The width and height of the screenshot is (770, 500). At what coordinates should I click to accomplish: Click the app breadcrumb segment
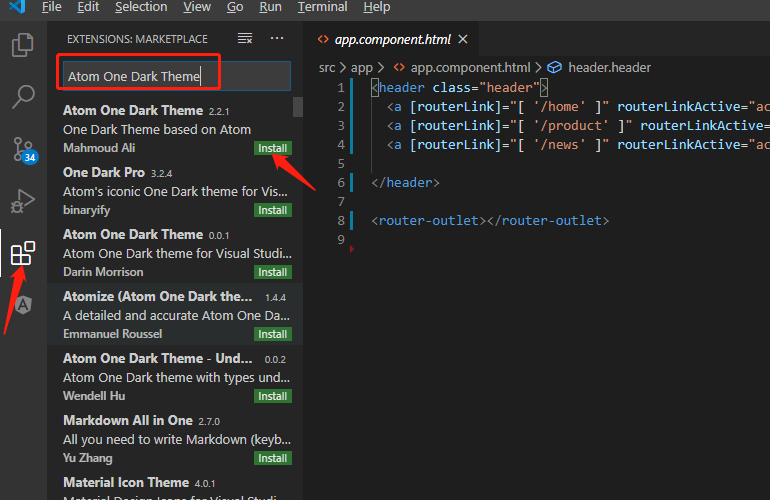coord(361,68)
